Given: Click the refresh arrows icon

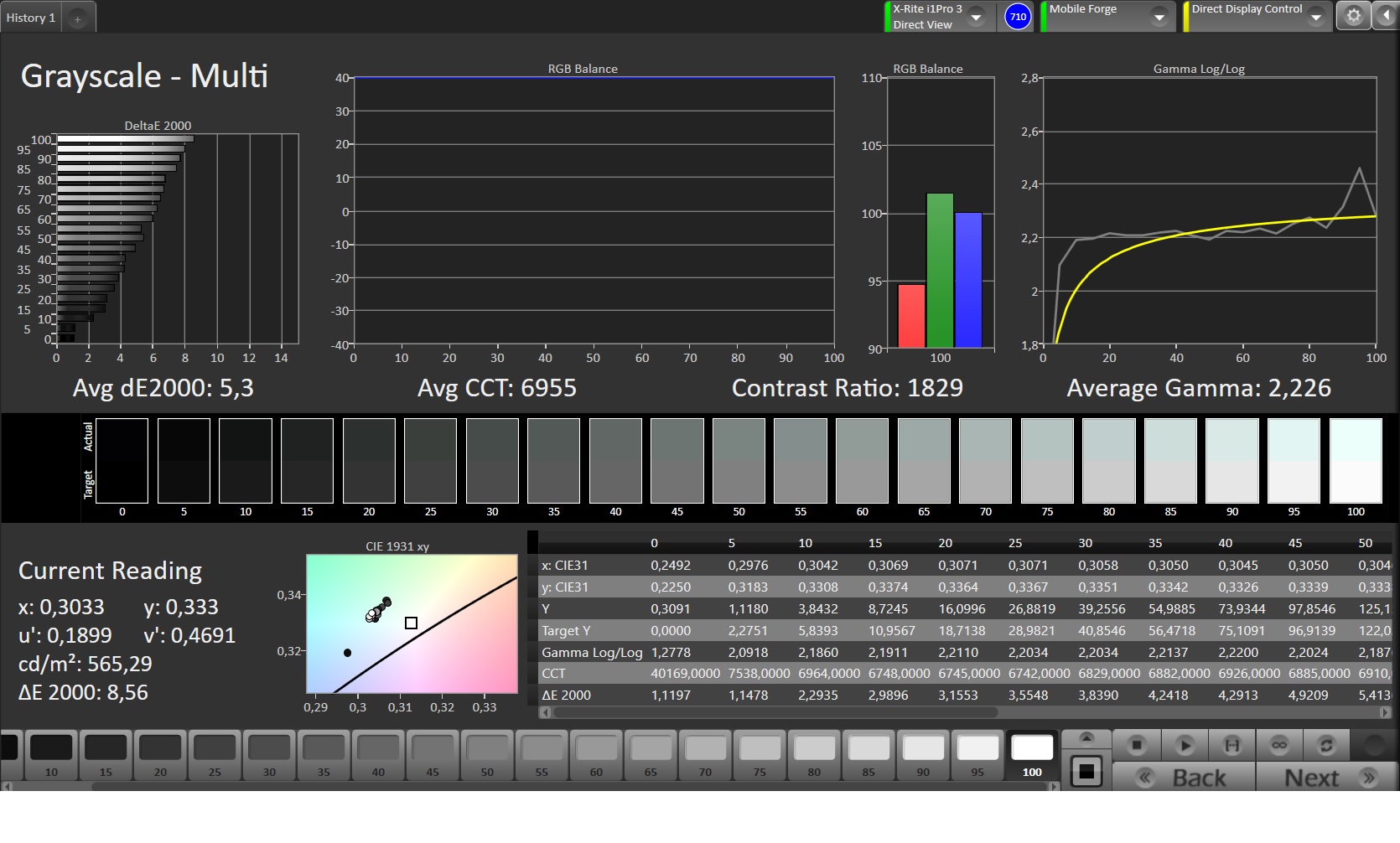Looking at the screenshot, I should coord(1326,745).
